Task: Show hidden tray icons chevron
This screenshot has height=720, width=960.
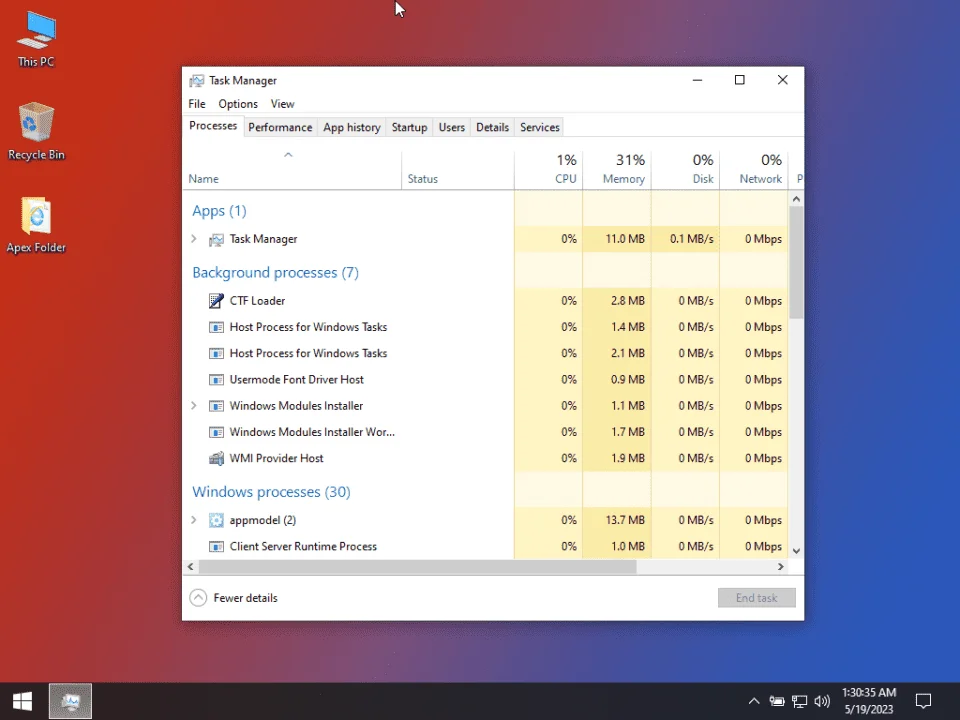Action: 754,701
